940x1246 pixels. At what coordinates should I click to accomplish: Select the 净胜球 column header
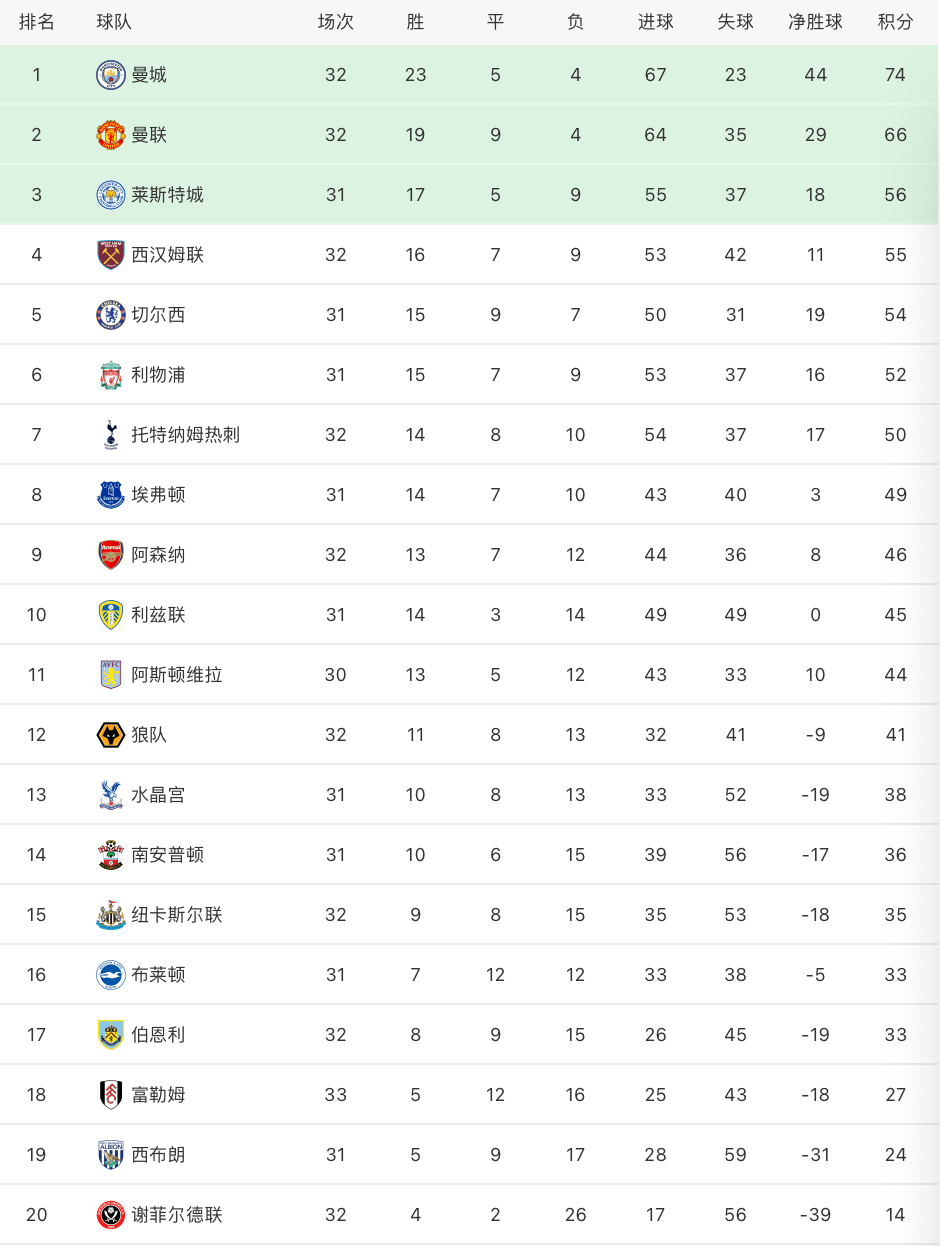coord(815,22)
